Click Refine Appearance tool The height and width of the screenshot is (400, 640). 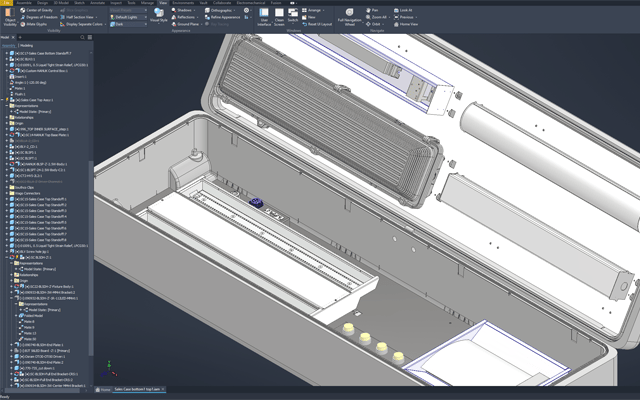pos(222,17)
